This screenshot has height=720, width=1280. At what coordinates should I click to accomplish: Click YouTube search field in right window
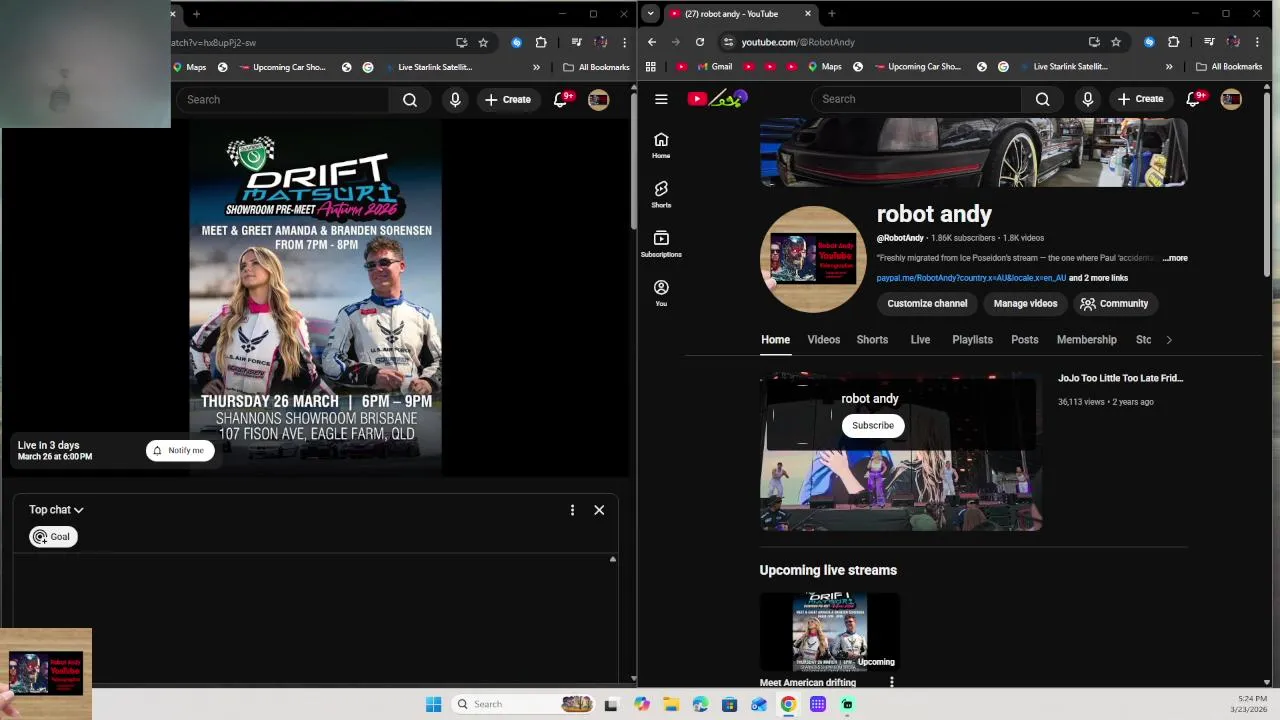[916, 99]
